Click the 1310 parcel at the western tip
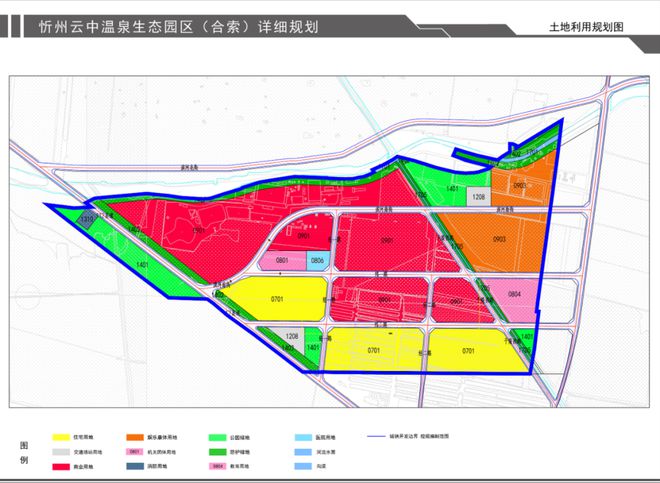The image size is (660, 483). click(87, 219)
